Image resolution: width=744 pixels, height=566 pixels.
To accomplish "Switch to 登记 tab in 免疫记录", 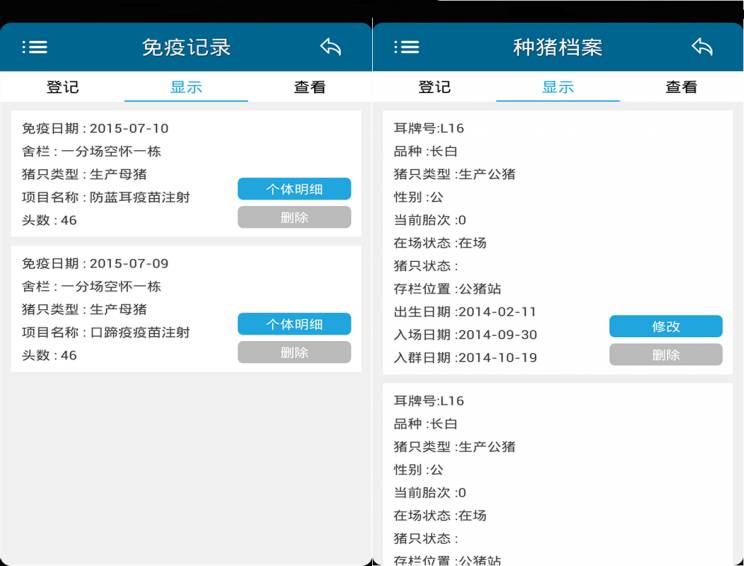I will tap(62, 87).
